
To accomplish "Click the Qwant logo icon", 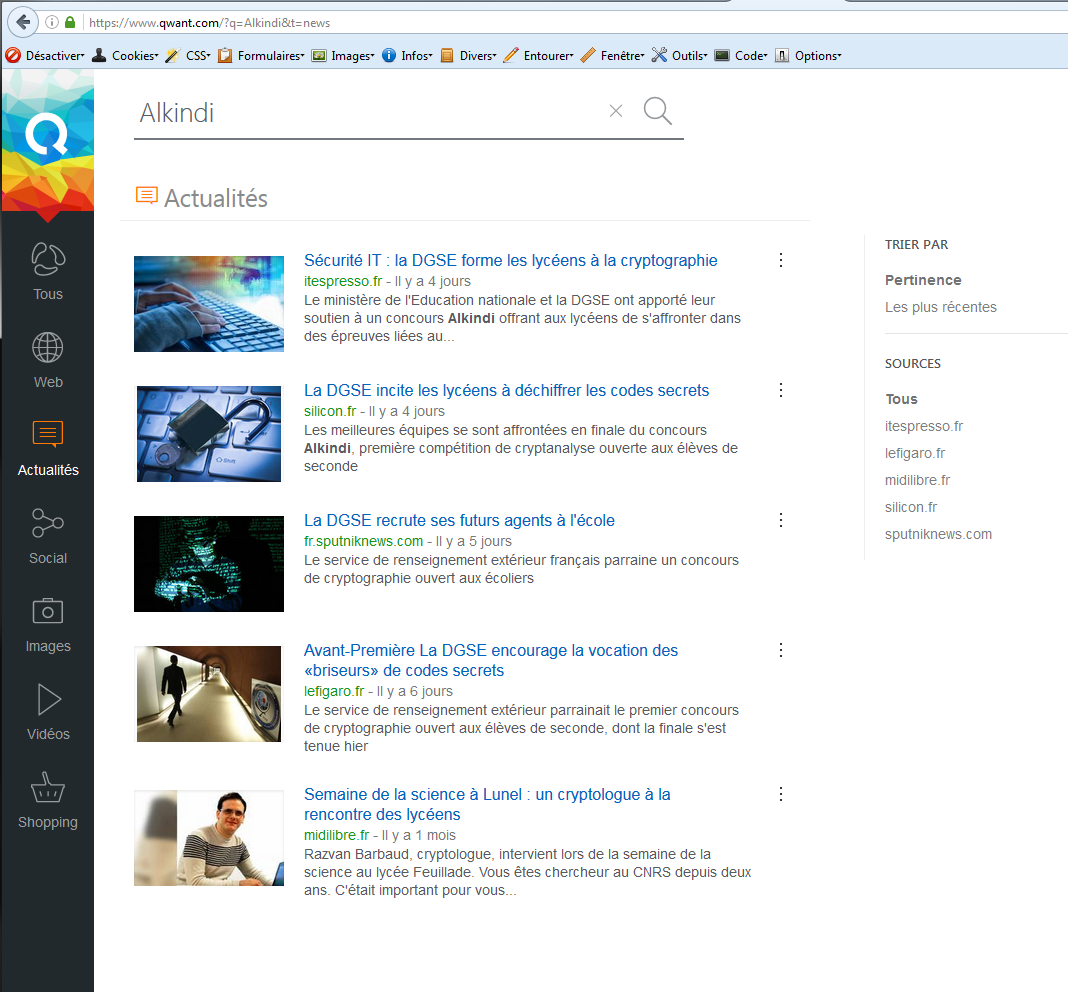I will tap(47, 135).
